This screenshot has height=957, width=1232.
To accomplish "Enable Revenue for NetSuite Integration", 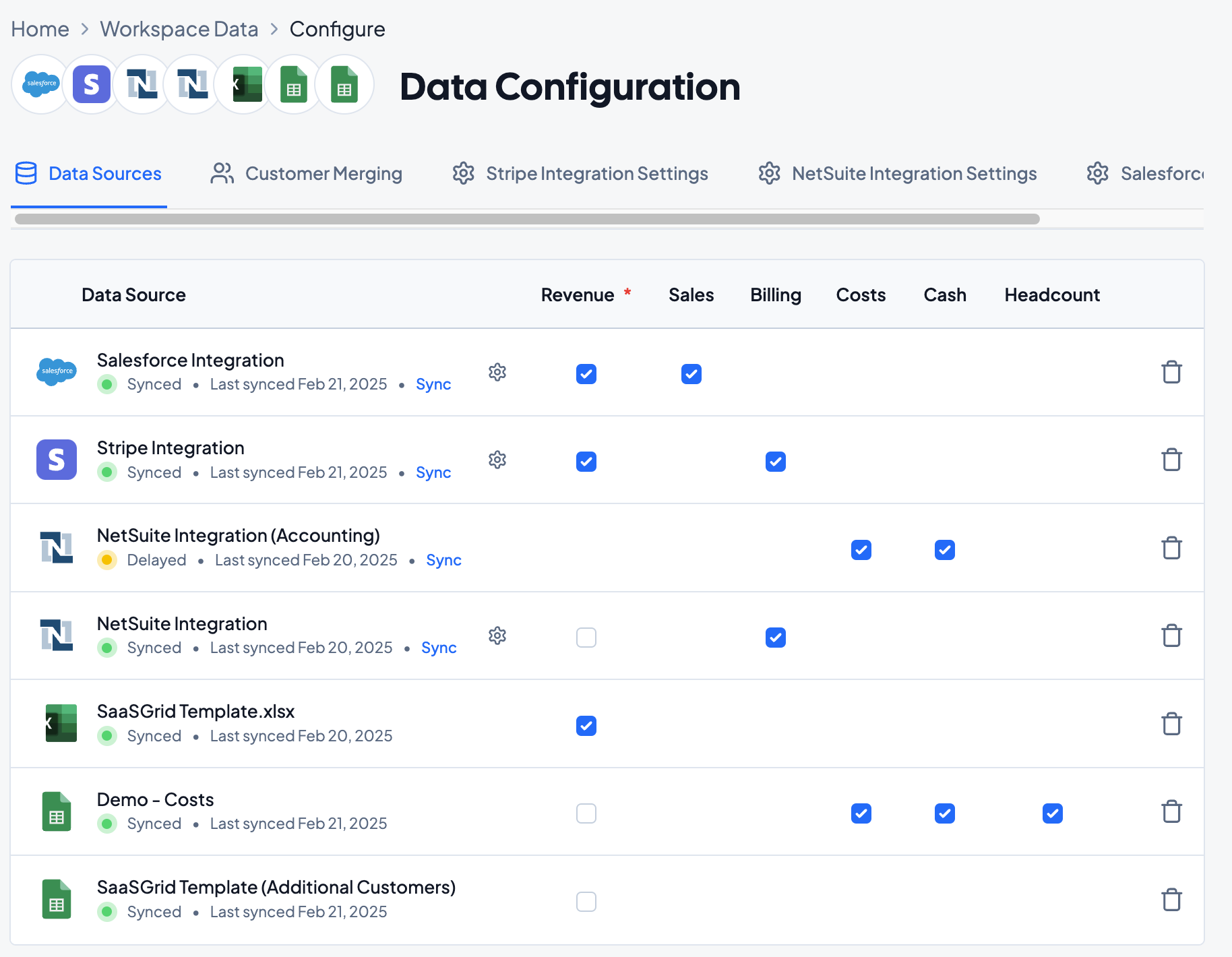I will [x=586, y=638].
